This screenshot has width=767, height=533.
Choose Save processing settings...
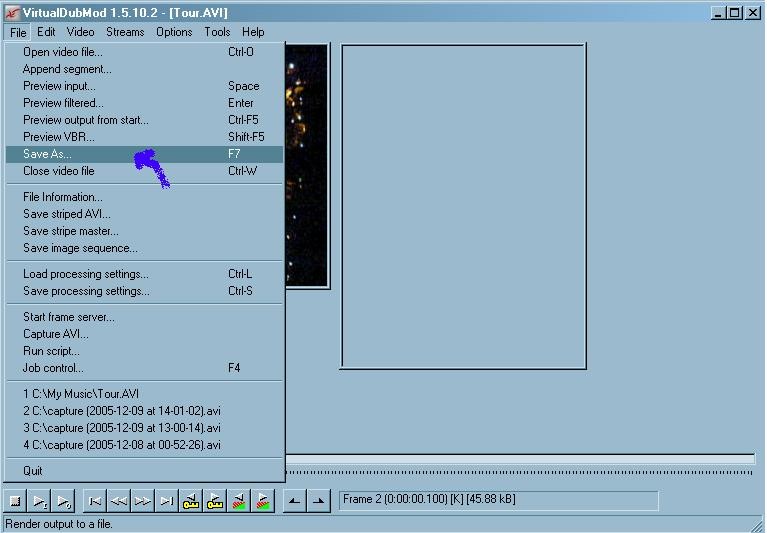[x=145, y=291]
